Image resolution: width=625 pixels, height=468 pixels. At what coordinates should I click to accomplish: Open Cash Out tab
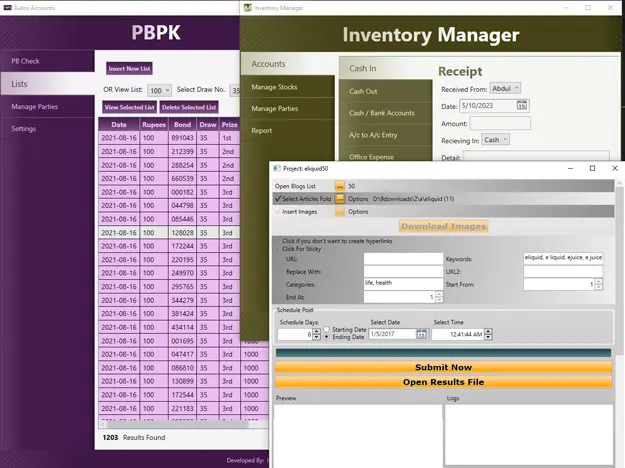[x=363, y=91]
